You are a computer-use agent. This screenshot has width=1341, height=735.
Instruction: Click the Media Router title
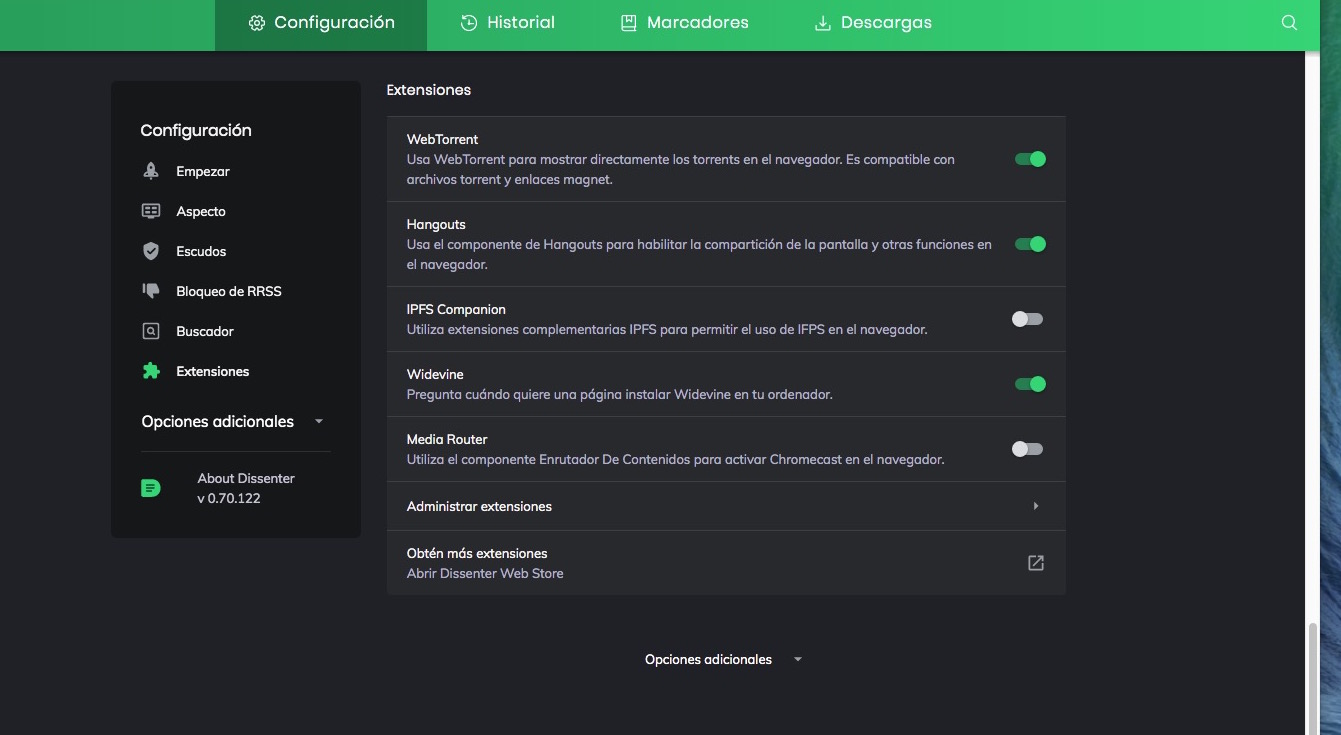447,439
